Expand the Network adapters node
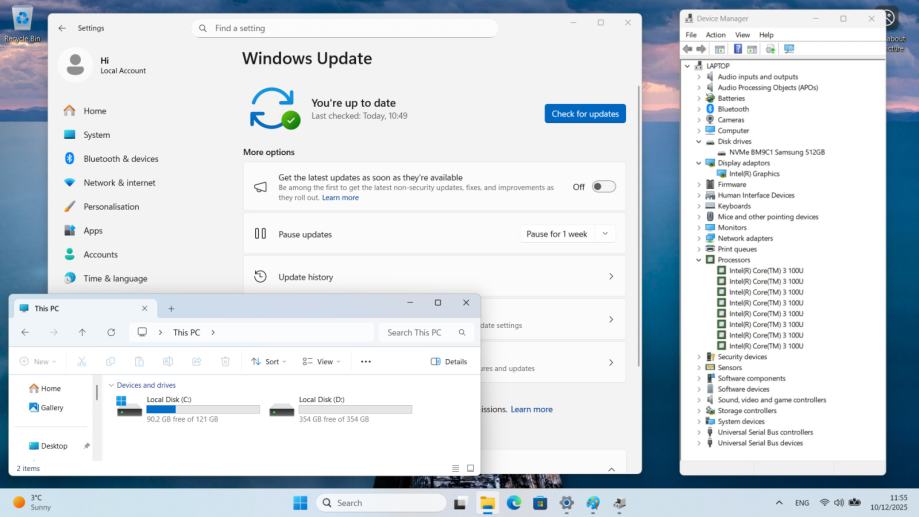The height and width of the screenshot is (517, 919). point(699,238)
